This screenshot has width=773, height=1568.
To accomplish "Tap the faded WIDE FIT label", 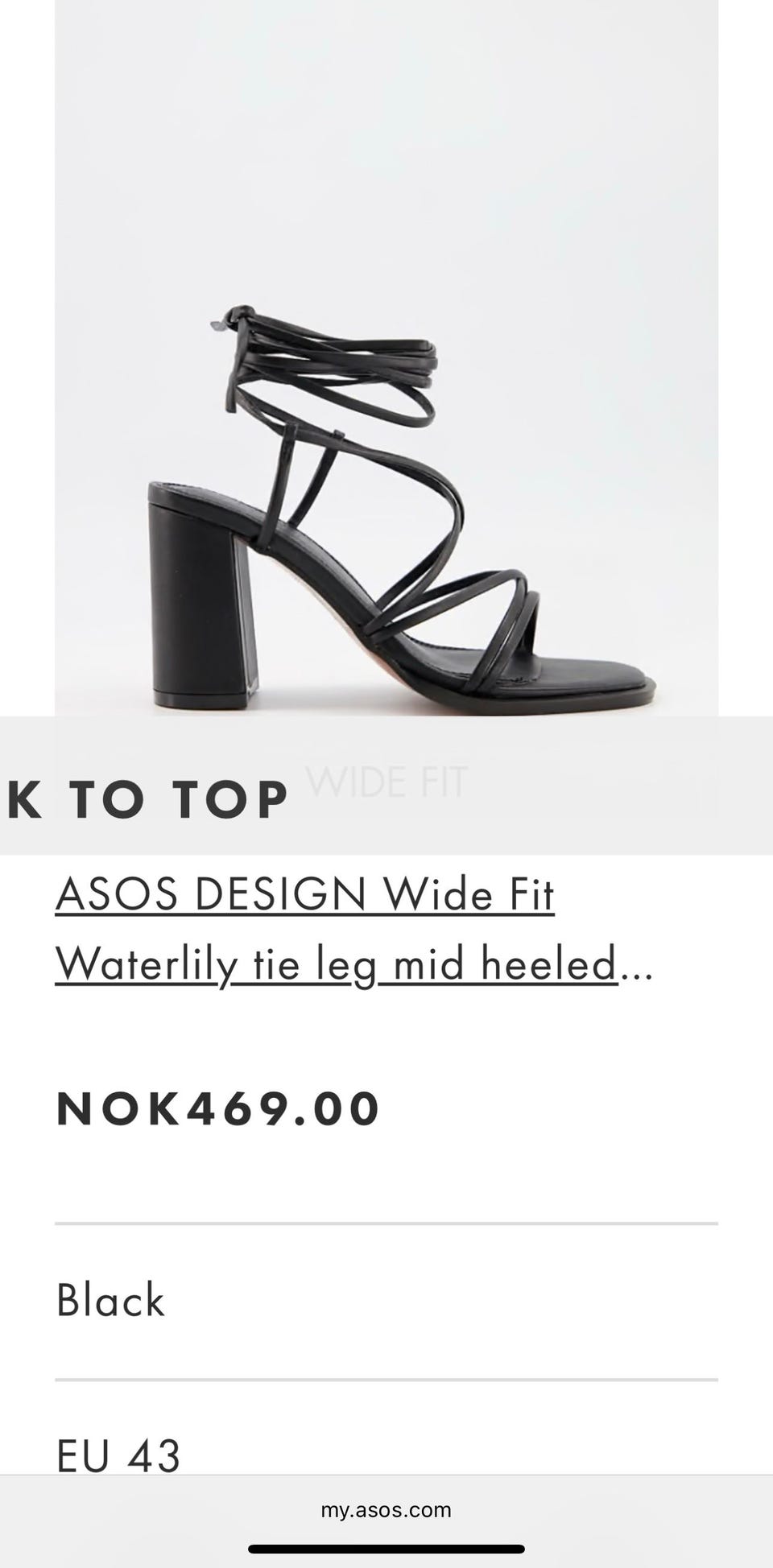I will click(386, 782).
